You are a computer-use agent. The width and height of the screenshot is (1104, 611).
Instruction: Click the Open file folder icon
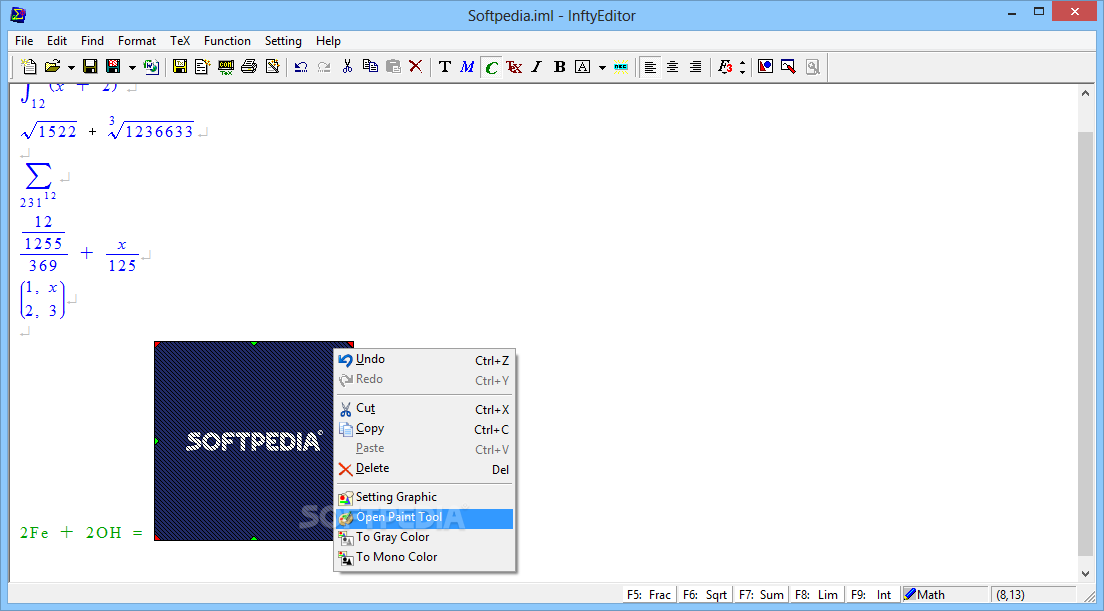coord(52,67)
